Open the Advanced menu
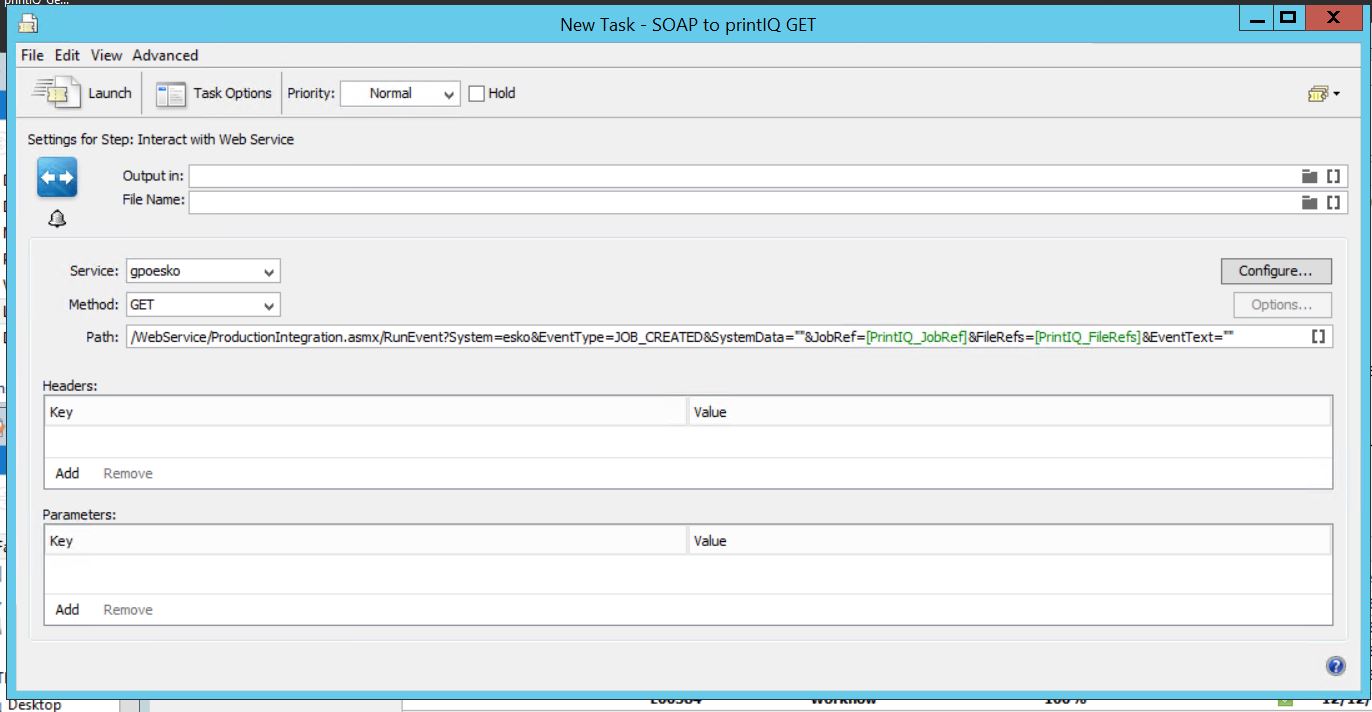The height and width of the screenshot is (712, 1372). click(x=165, y=55)
